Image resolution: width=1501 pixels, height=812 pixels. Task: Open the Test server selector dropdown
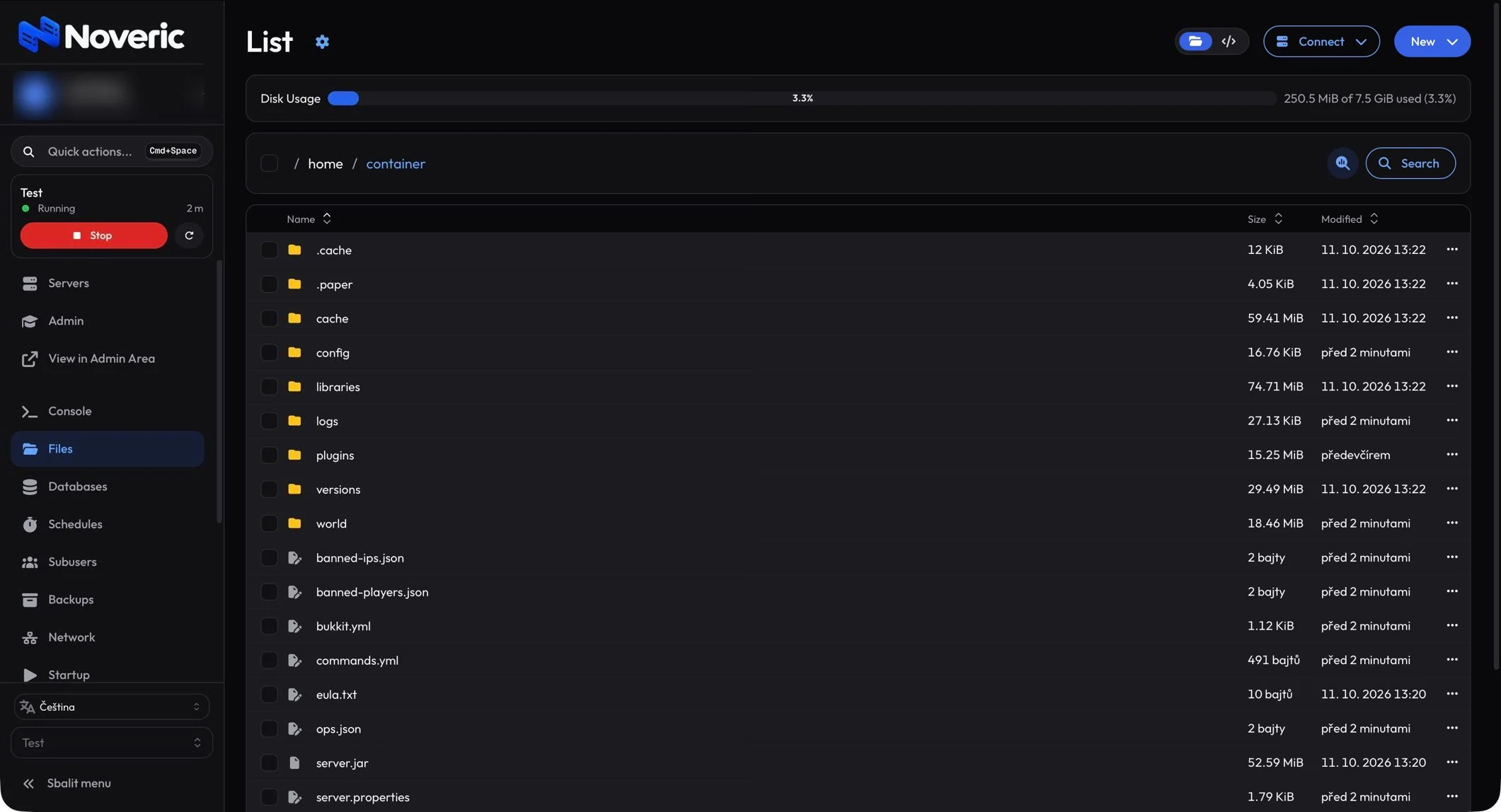(112, 743)
